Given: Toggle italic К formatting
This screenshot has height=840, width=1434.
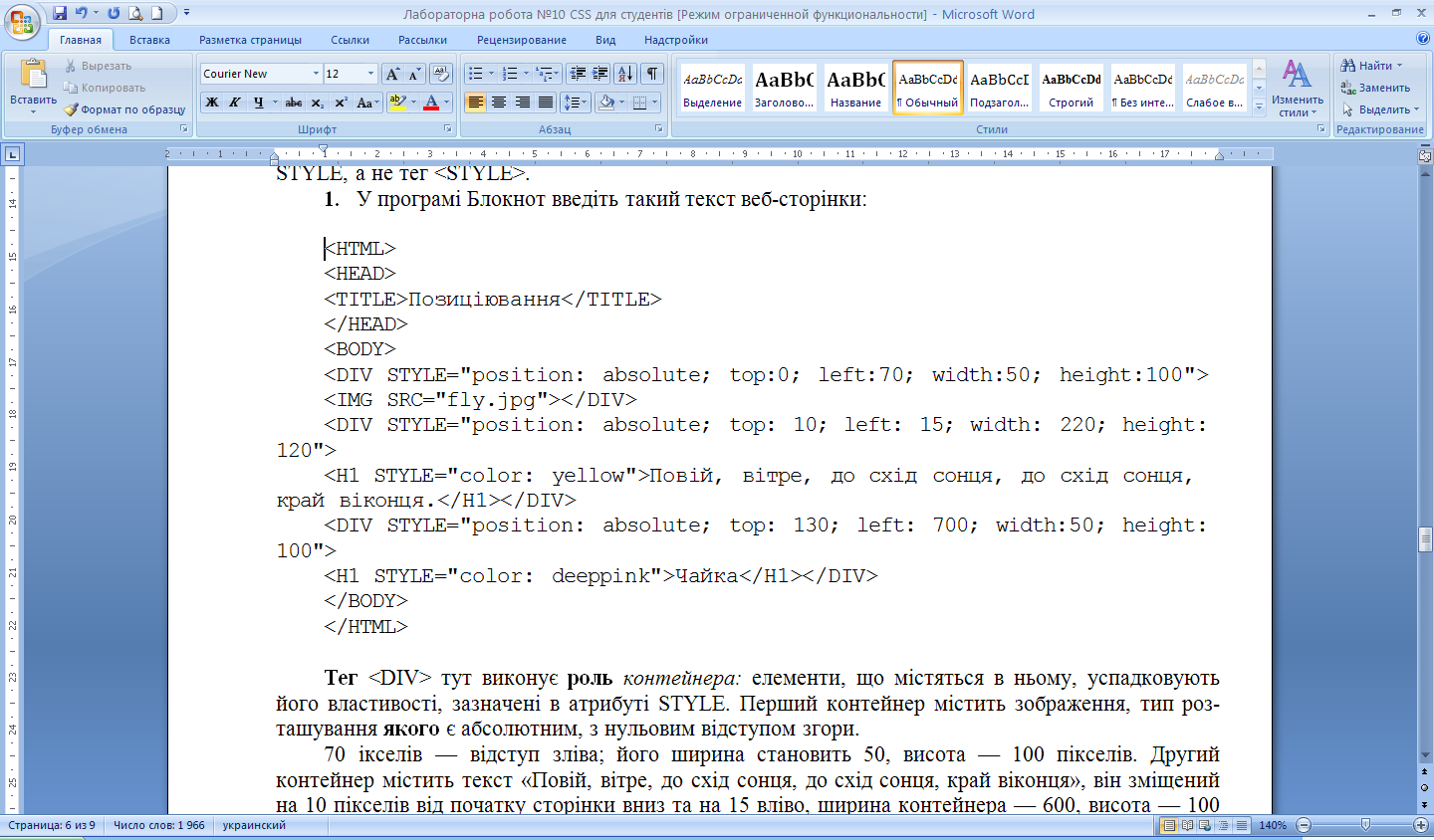Looking at the screenshot, I should click(235, 103).
